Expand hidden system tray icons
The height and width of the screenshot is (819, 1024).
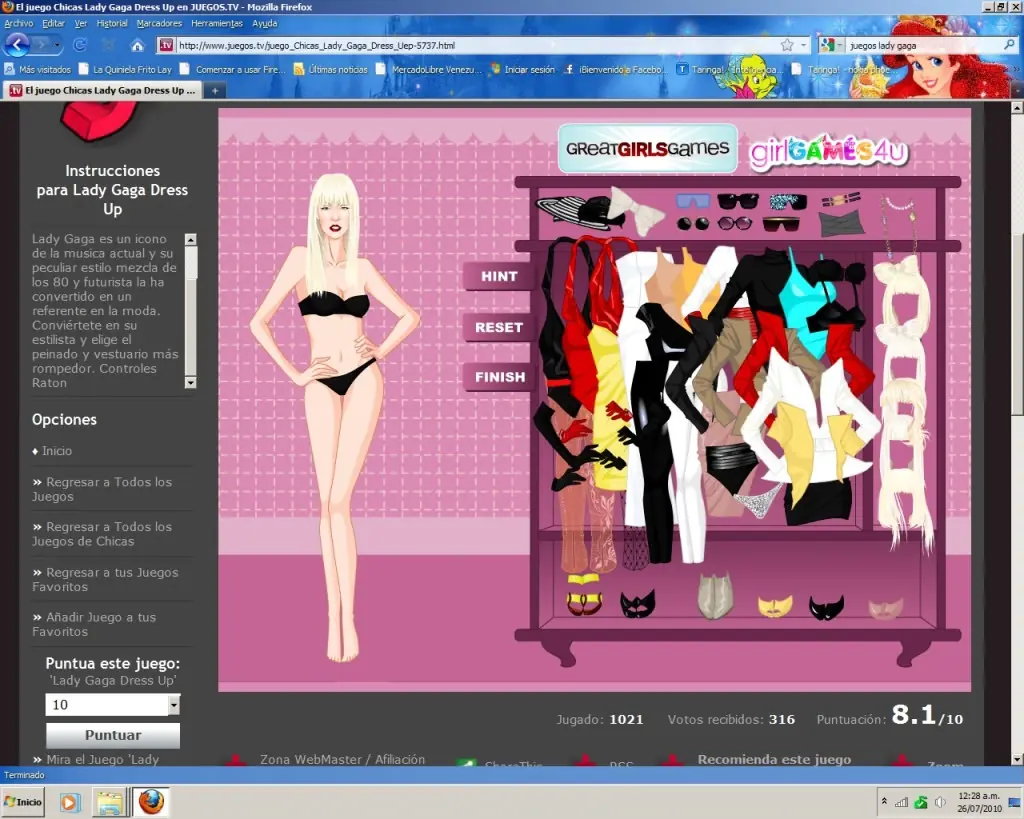[x=884, y=801]
